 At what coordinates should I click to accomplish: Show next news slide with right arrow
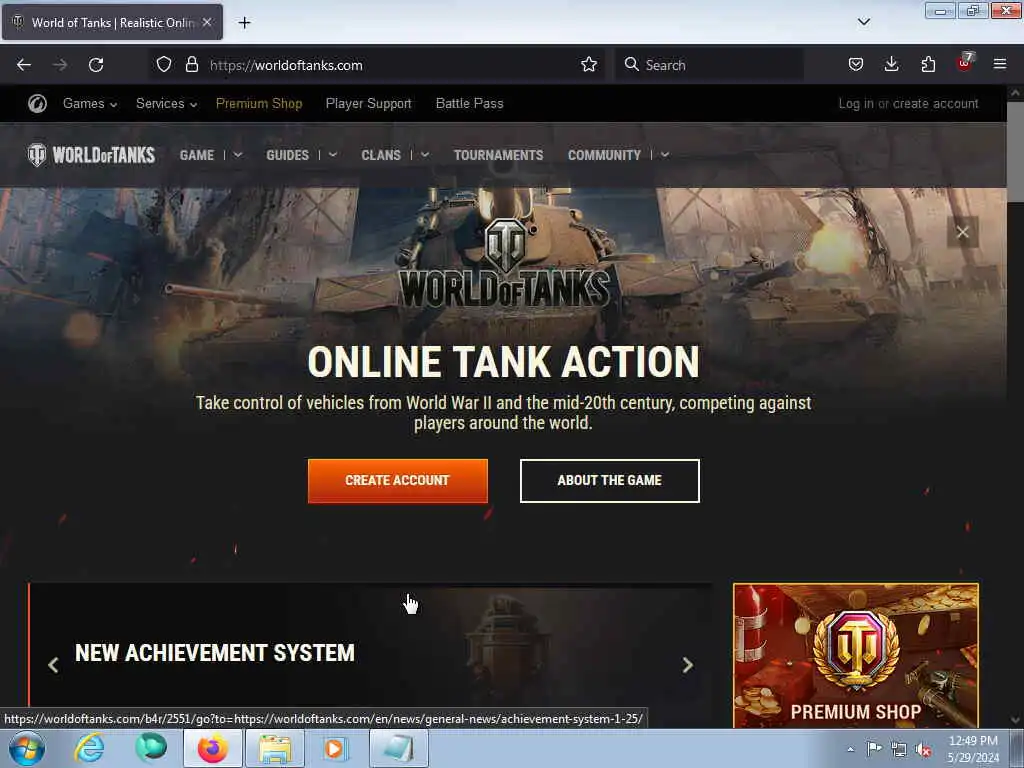click(687, 665)
